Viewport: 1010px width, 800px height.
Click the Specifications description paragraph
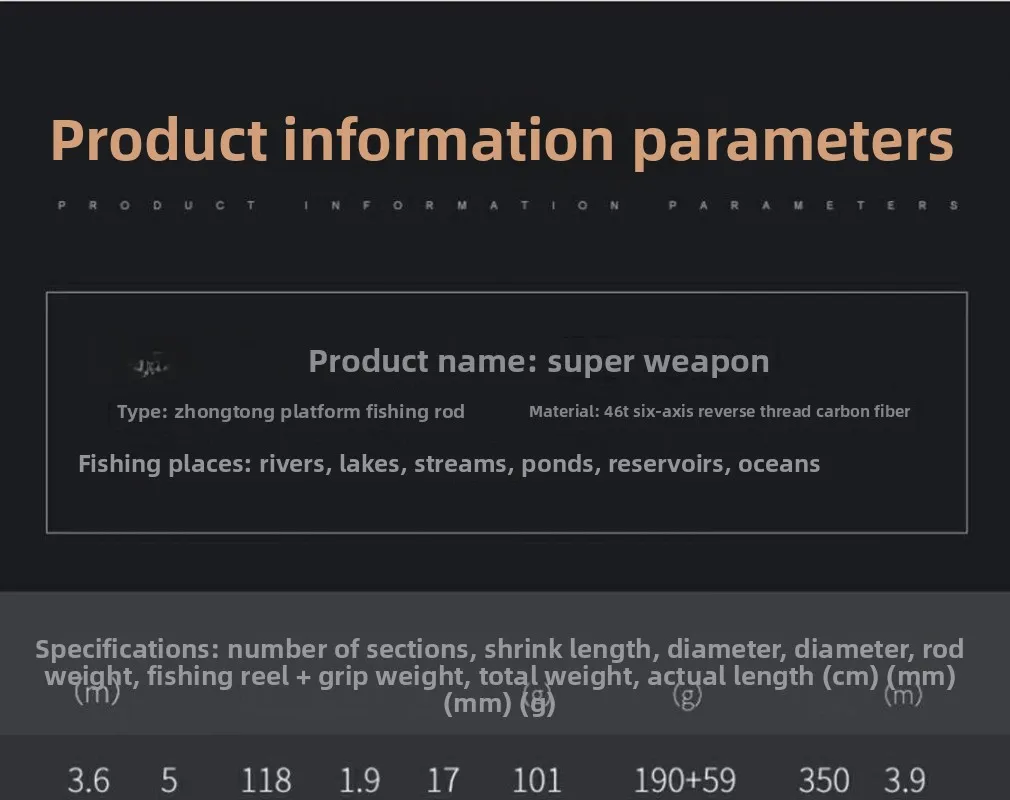click(499, 676)
